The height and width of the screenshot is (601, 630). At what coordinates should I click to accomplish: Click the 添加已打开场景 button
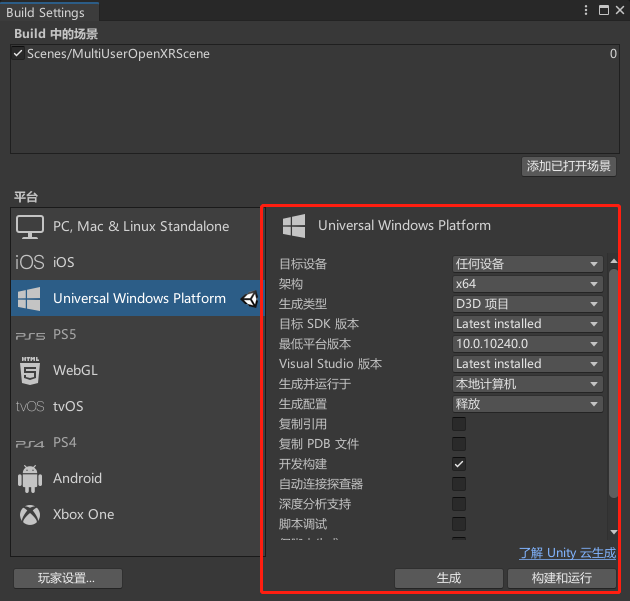click(x=569, y=166)
